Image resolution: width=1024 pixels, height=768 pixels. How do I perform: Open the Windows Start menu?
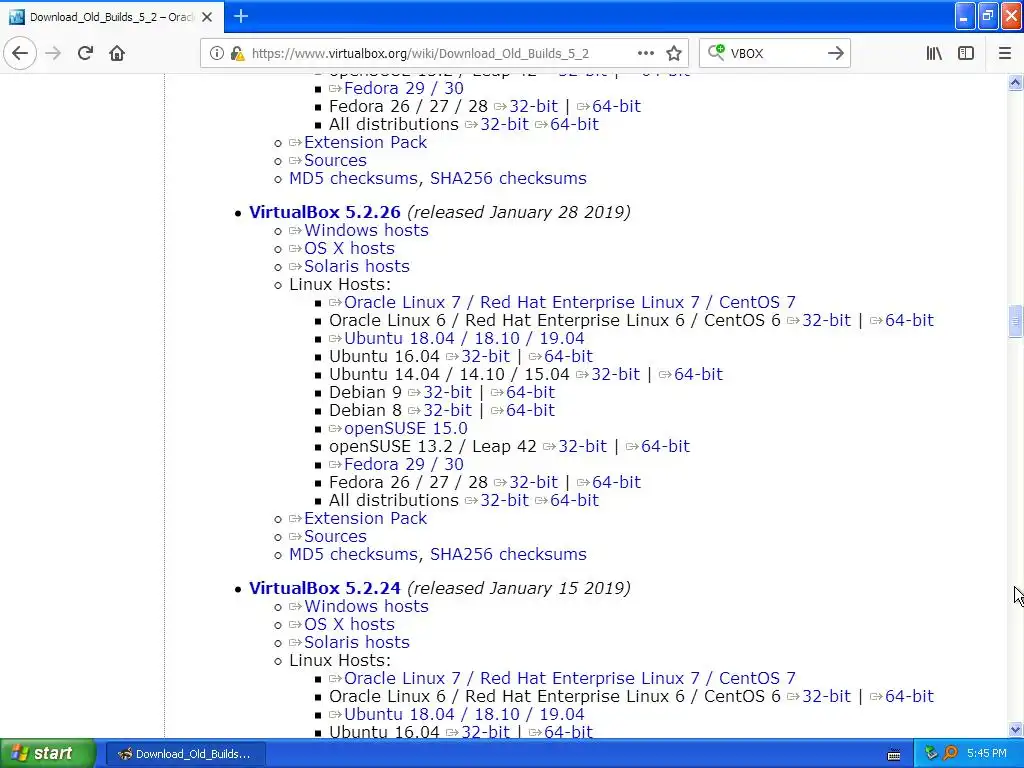(x=48, y=754)
